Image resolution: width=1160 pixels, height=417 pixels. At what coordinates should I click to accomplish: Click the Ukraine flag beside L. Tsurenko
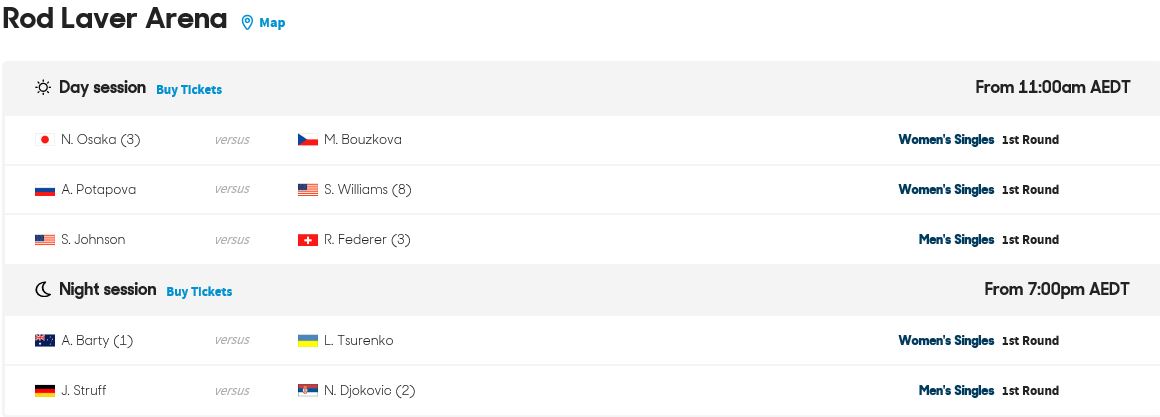point(308,341)
